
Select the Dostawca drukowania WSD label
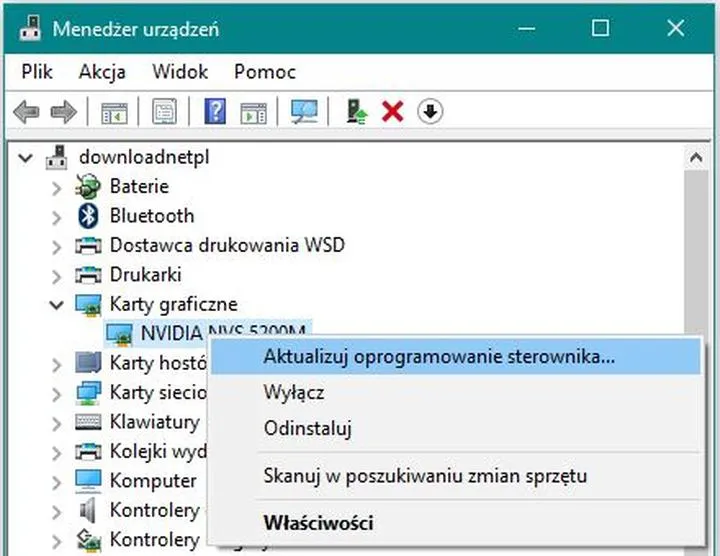click(x=227, y=245)
